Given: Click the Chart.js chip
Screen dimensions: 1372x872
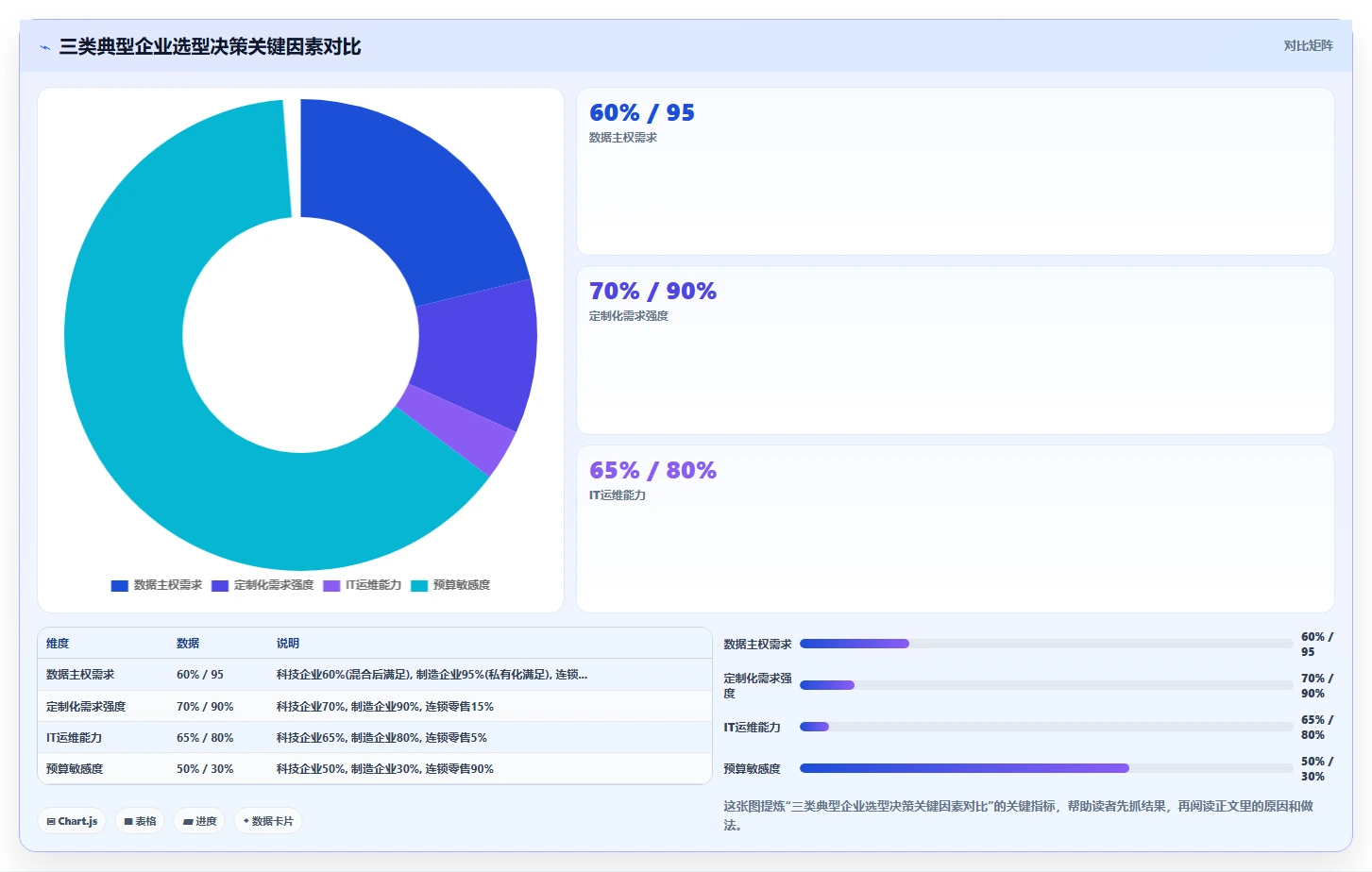Looking at the screenshot, I should [72, 821].
